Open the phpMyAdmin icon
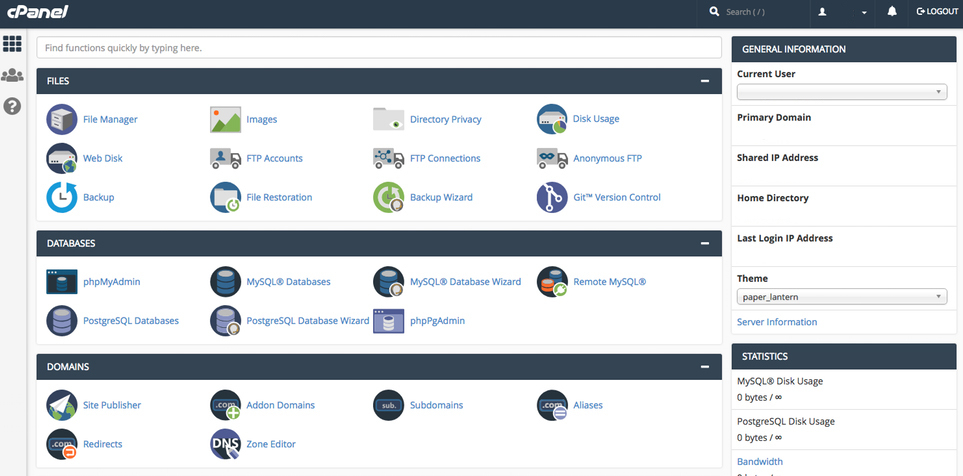The height and width of the screenshot is (476, 963). pos(62,282)
